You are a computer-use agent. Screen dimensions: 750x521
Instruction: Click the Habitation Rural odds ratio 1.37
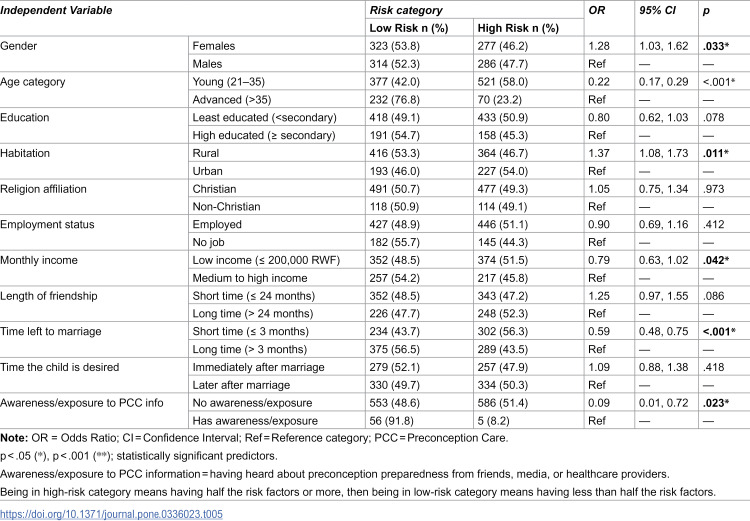tap(599, 153)
